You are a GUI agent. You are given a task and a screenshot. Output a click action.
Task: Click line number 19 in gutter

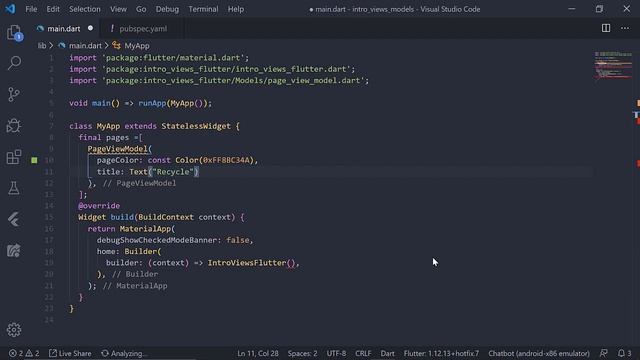pos(49,263)
